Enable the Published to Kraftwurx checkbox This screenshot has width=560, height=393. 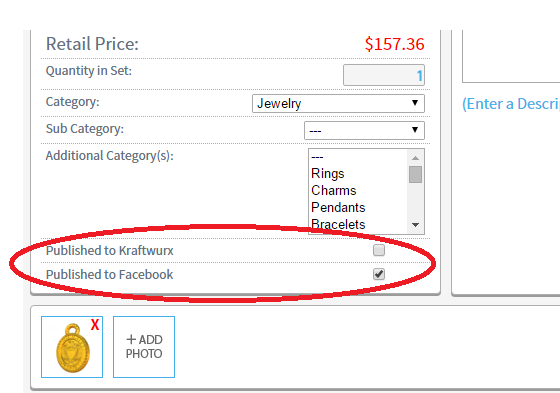pyautogui.click(x=379, y=250)
